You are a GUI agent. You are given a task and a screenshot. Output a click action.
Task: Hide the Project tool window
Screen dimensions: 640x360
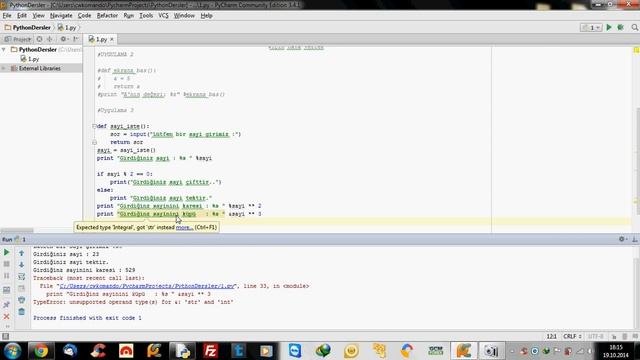coord(76,39)
